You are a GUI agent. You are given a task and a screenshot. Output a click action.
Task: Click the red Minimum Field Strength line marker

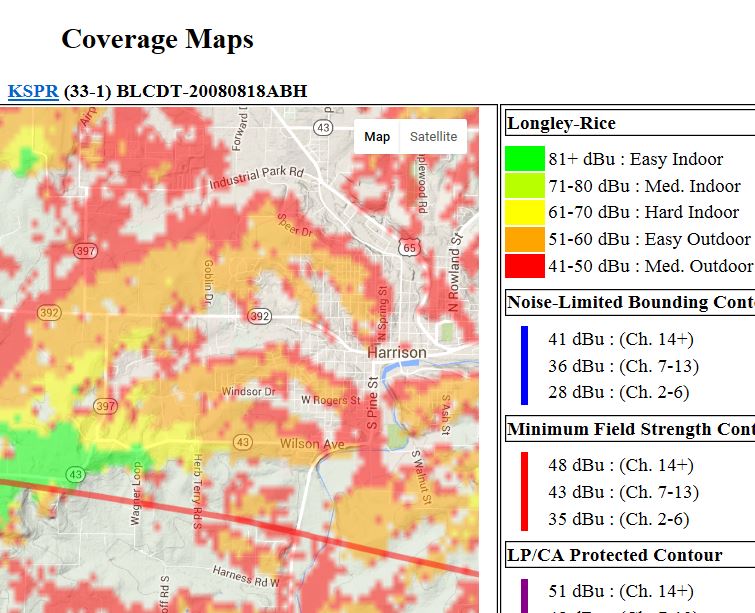click(524, 491)
